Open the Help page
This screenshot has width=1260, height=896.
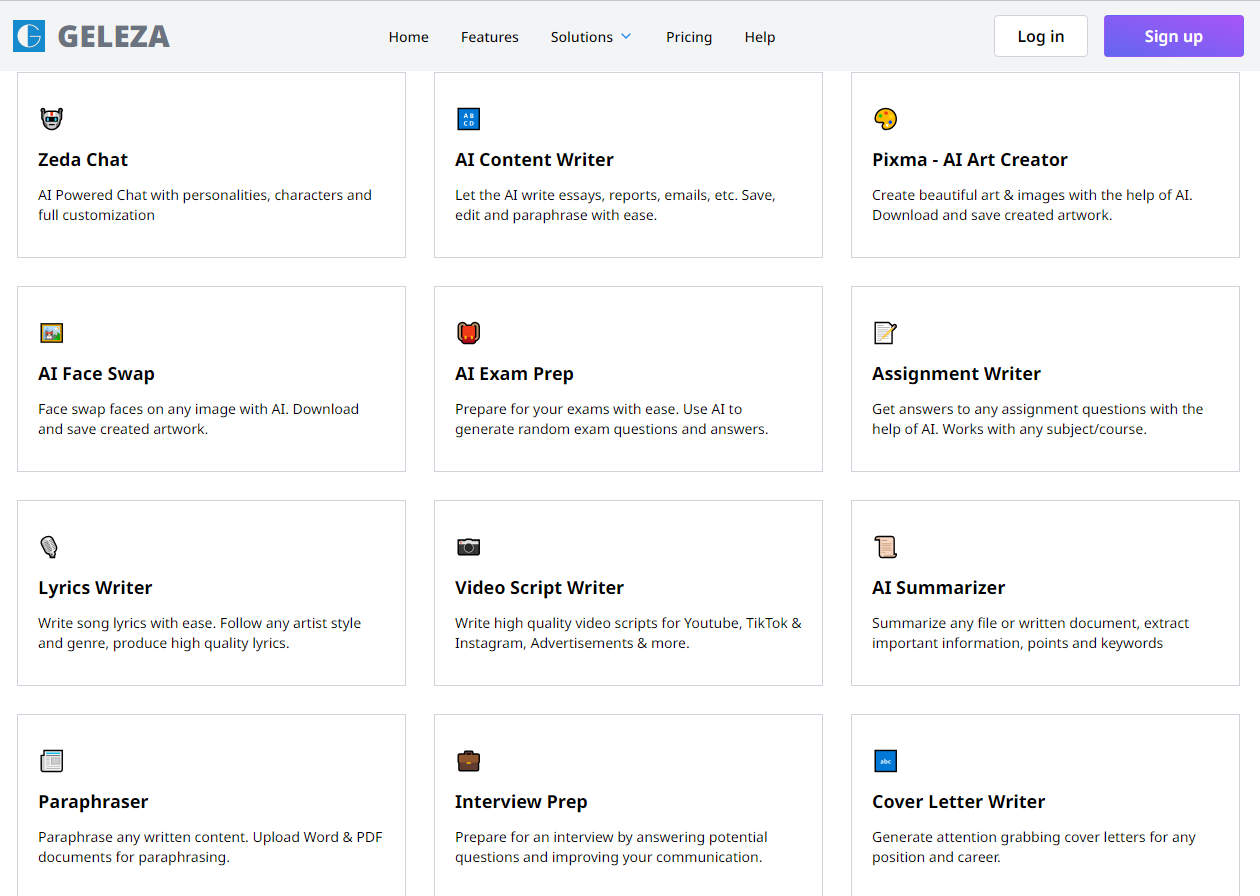coord(759,37)
